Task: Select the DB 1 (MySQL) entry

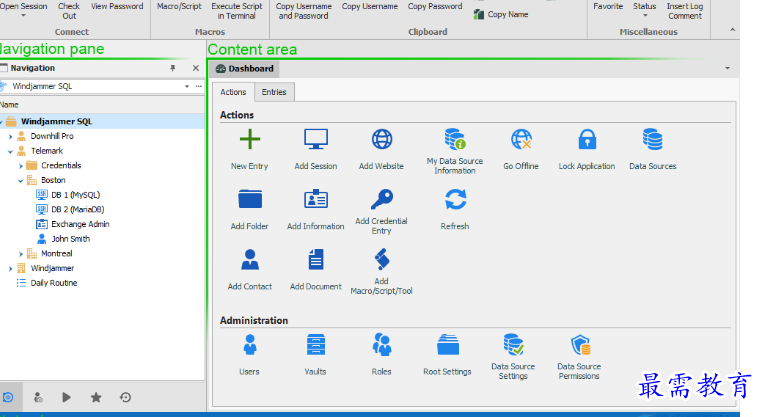Action: tap(75, 195)
